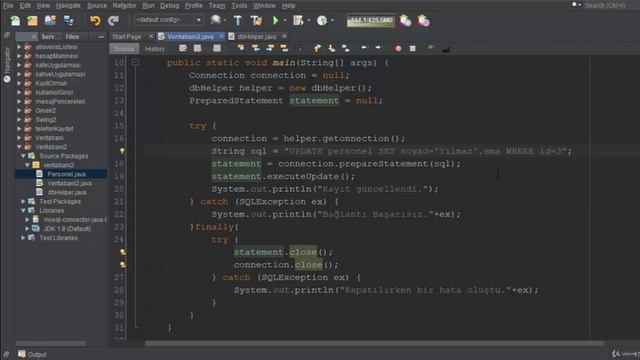Run the project with the green play icon
This screenshot has height=360, width=640.
coord(276,20)
